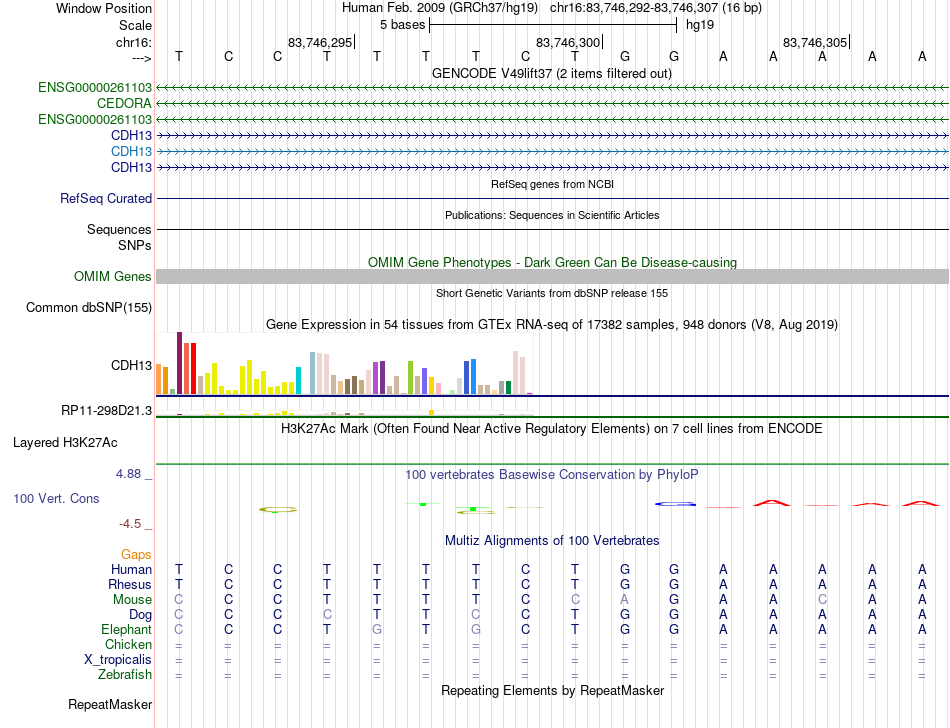Click the olive C logo in PhyloP track
950x728 pixels.
pyautogui.click(x=278, y=510)
